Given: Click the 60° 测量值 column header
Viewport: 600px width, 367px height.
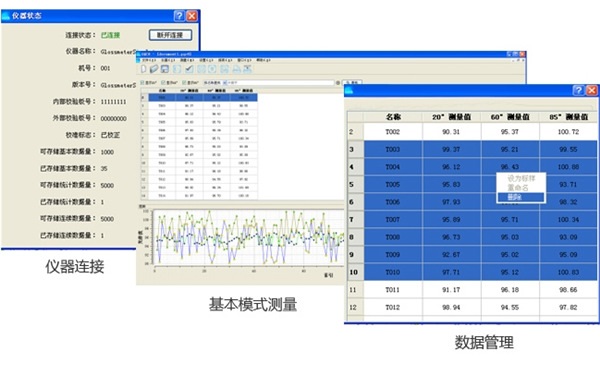Looking at the screenshot, I should (x=510, y=117).
